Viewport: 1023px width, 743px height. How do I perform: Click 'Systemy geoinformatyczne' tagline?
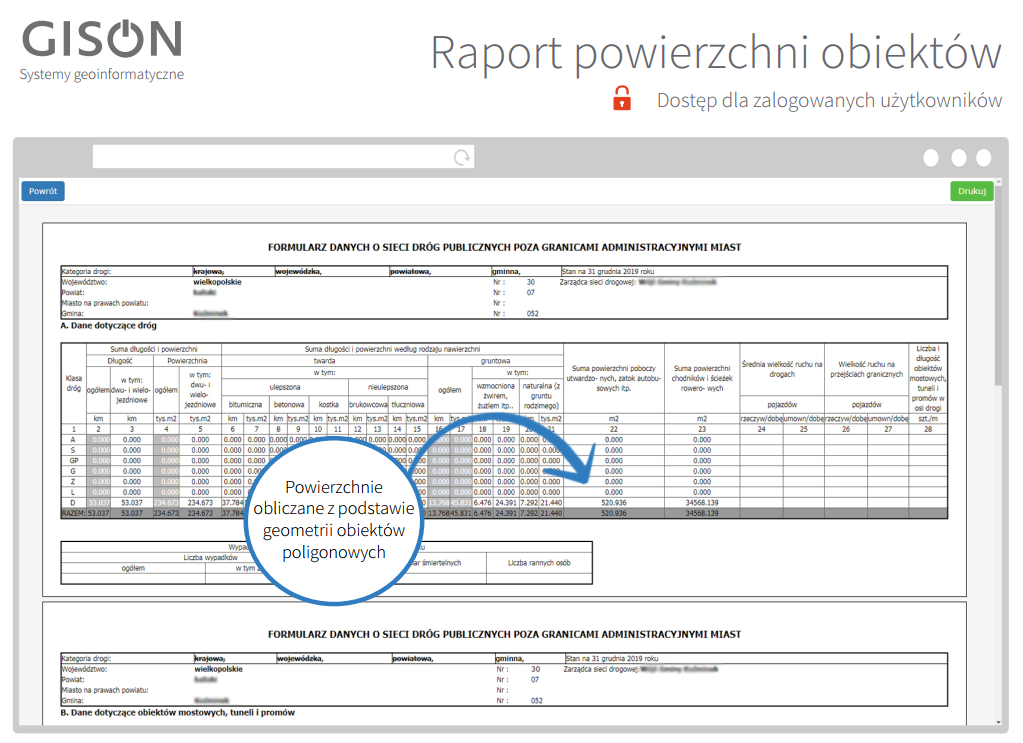tap(102, 74)
